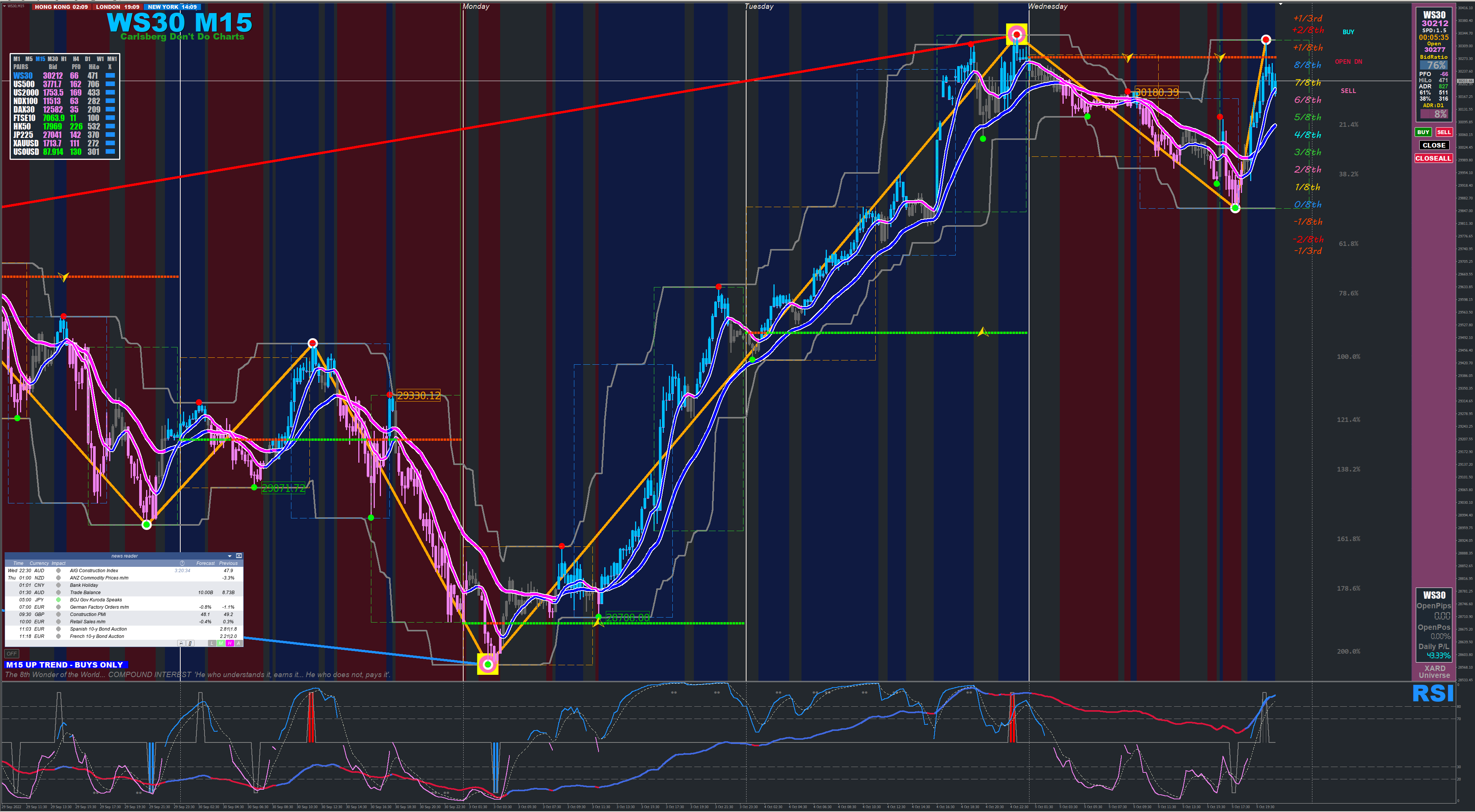This screenshot has height=812, width=1475.
Task: Close the news reader panel
Action: point(239,556)
